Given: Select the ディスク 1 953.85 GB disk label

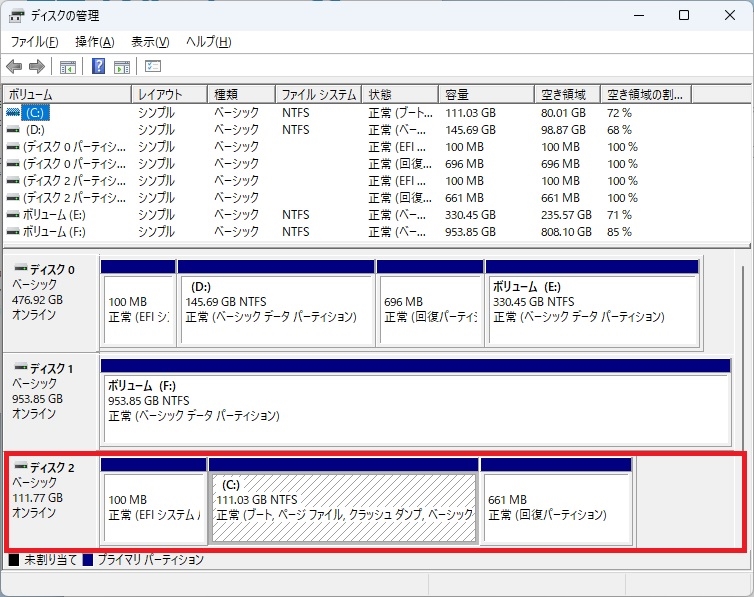Looking at the screenshot, I should 51,402.
